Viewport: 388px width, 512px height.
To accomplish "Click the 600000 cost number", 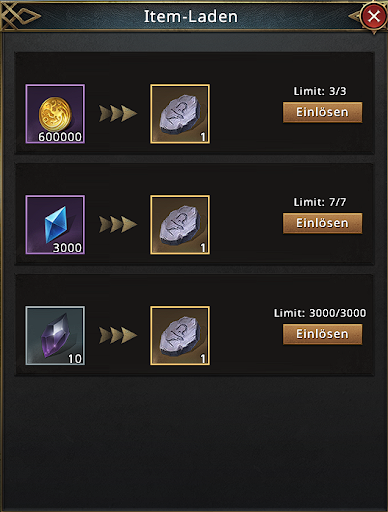I will (60, 137).
